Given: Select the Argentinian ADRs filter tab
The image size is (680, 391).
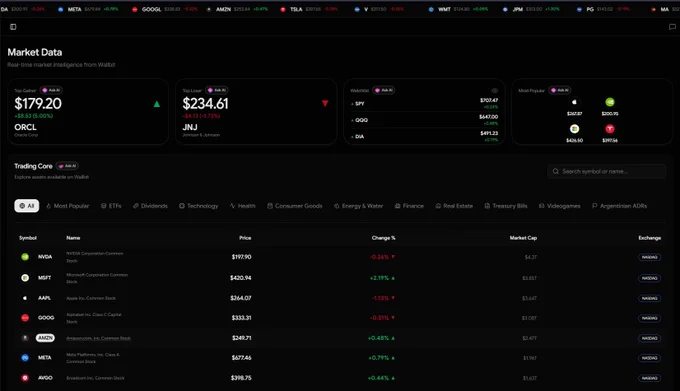Looking at the screenshot, I should 619,206.
